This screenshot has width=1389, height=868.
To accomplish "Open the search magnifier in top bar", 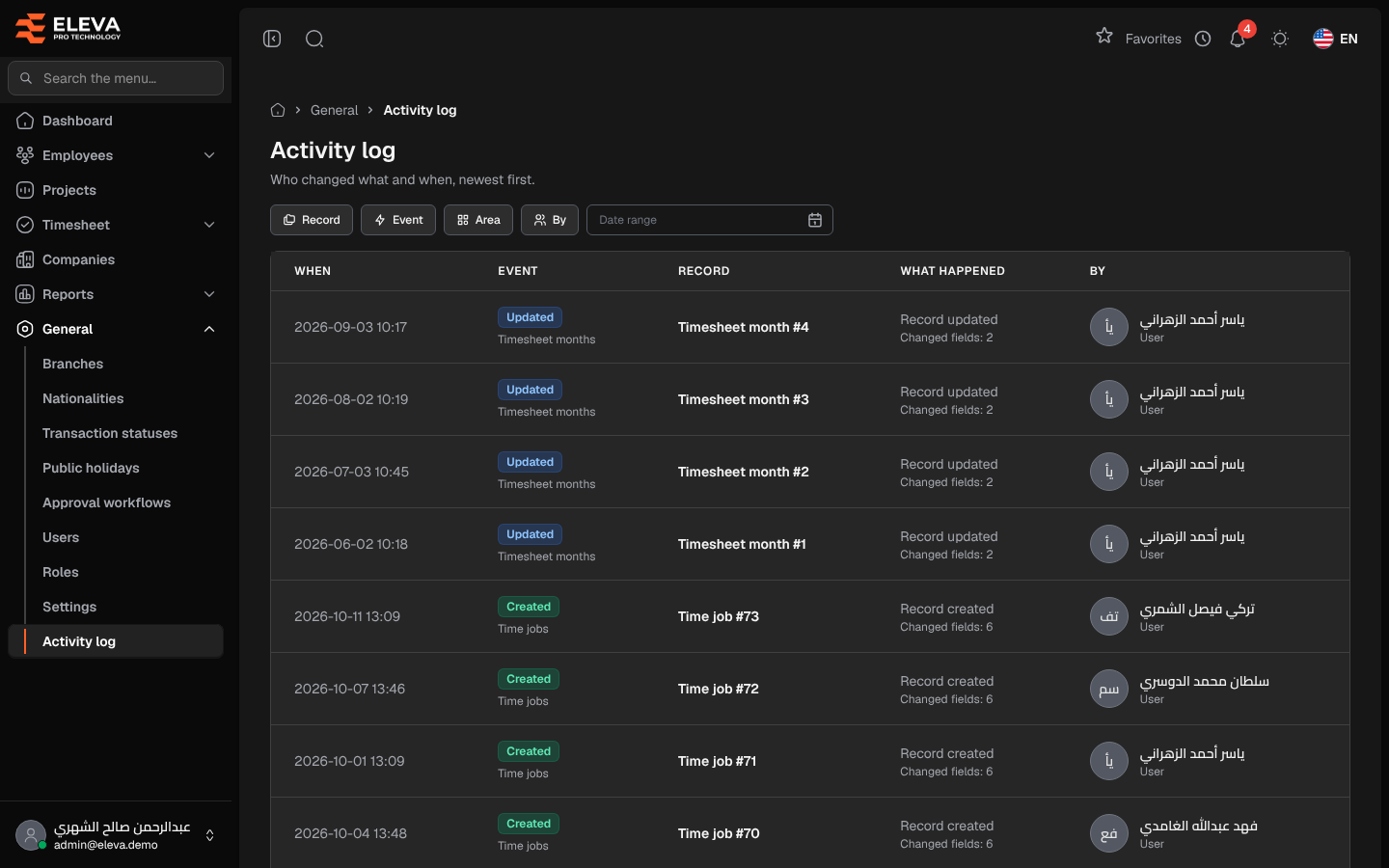I will 314,39.
